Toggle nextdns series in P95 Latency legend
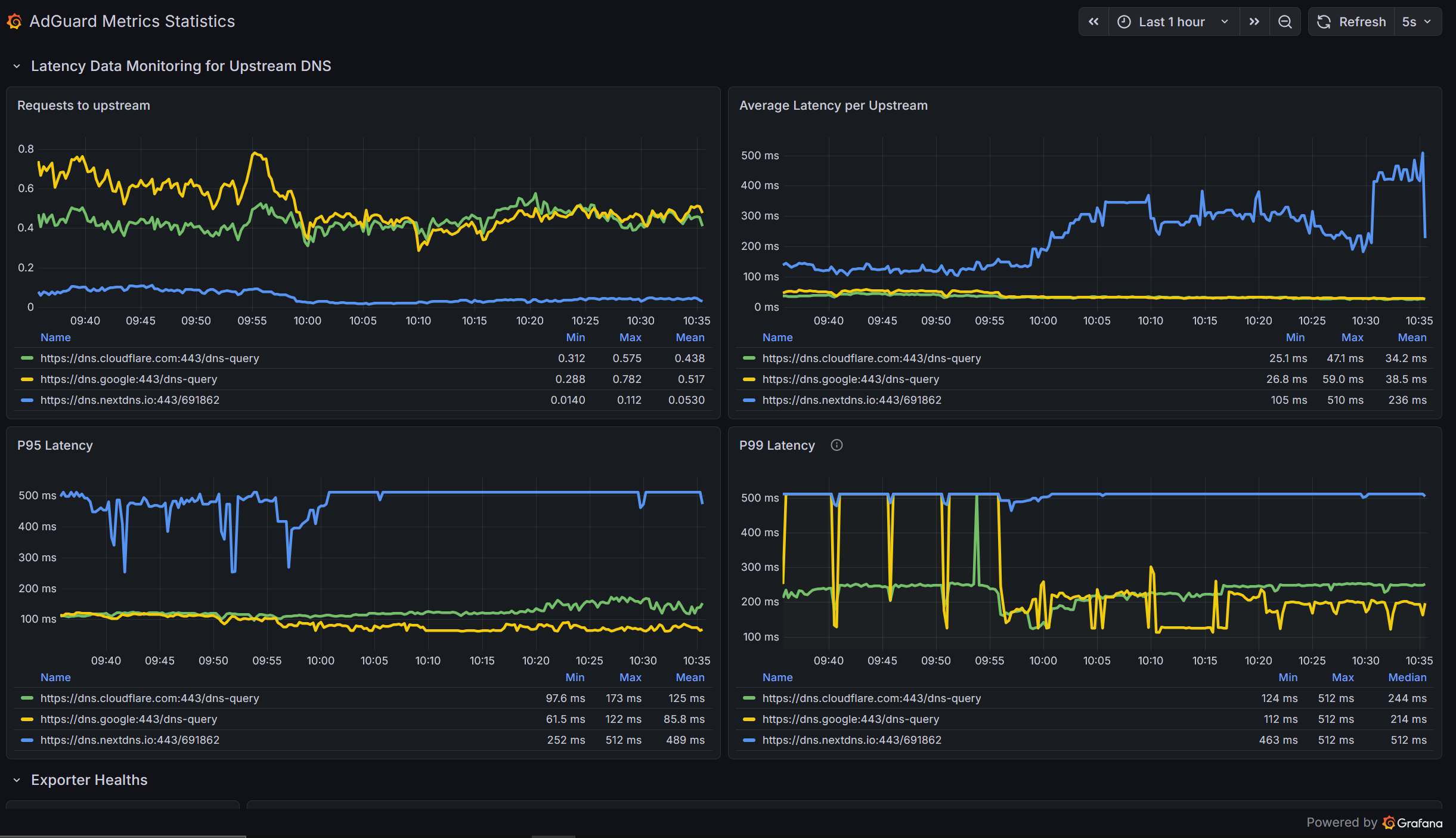The width and height of the screenshot is (1456, 838). coord(130,740)
